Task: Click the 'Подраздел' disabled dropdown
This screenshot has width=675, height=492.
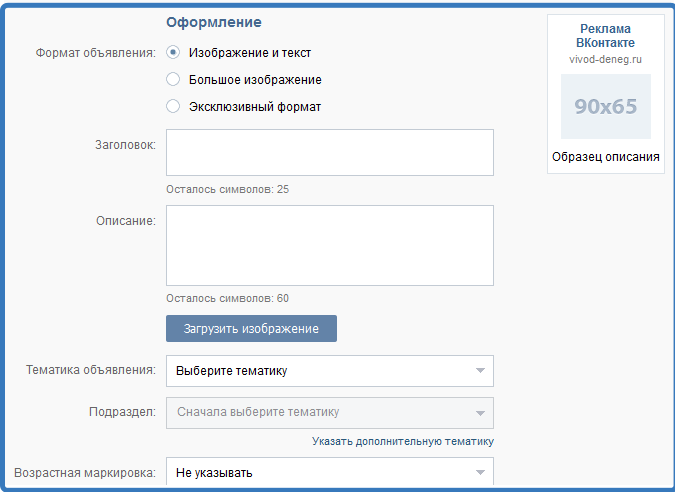Action: click(329, 412)
